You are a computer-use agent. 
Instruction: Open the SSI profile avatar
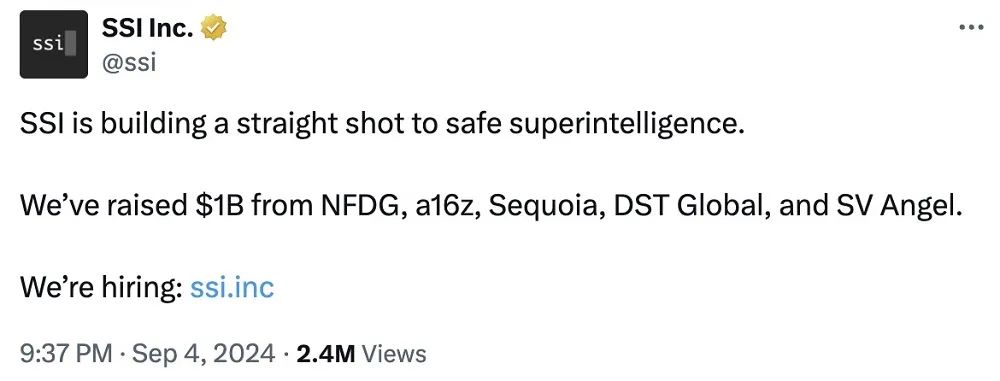click(x=54, y=44)
